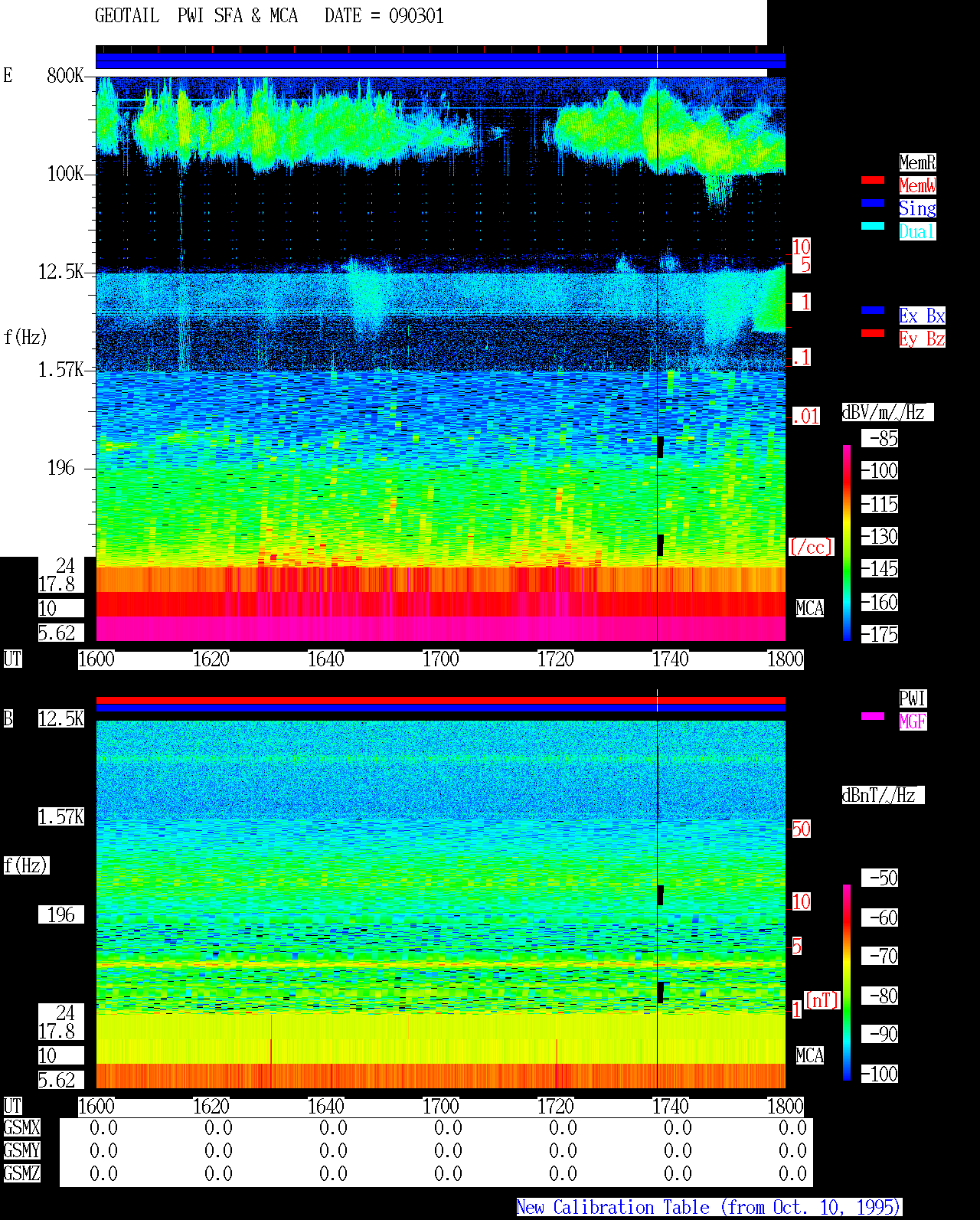Click the upper MCA label beside electric panel
This screenshot has height=1220, width=980.
[x=810, y=609]
